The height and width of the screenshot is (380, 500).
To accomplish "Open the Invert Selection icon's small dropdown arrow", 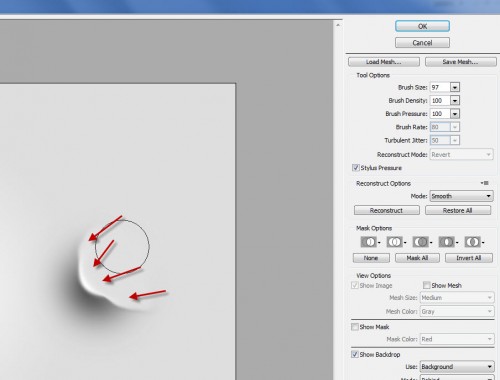I will [483, 243].
